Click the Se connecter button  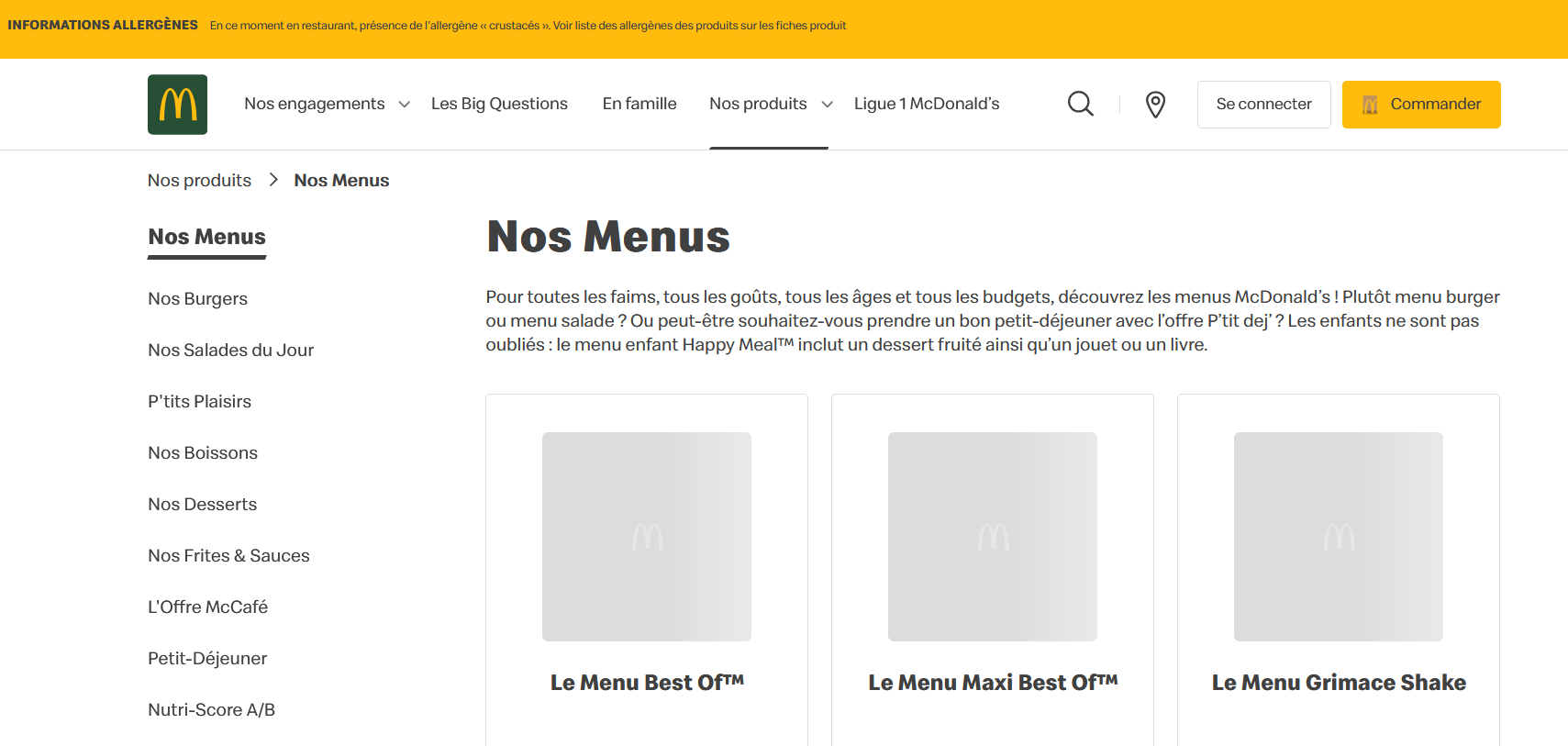[1263, 105]
